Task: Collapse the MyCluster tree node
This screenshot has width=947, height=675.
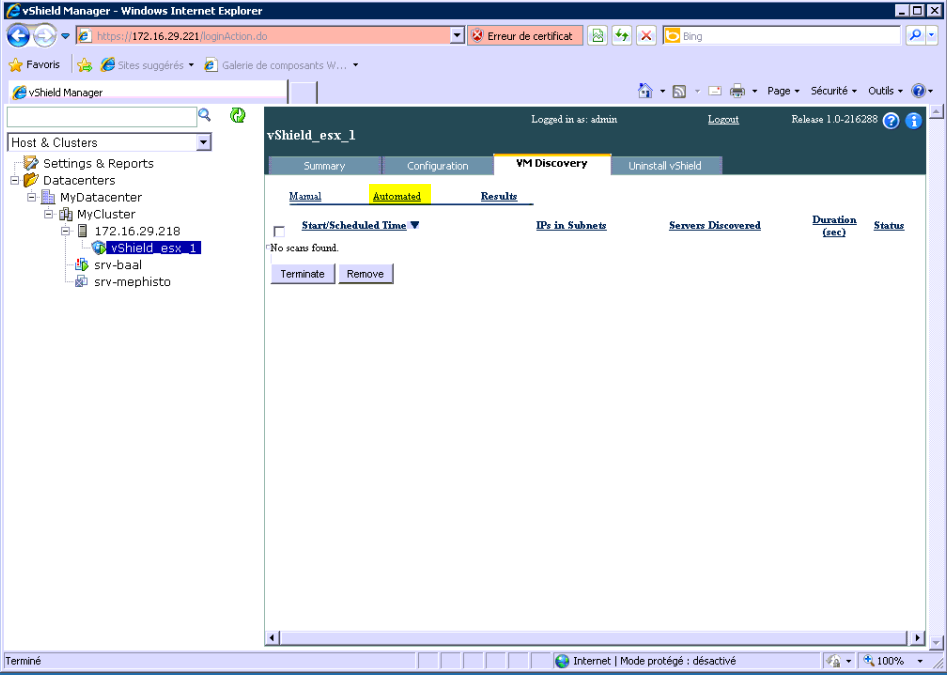Action: coord(49,214)
